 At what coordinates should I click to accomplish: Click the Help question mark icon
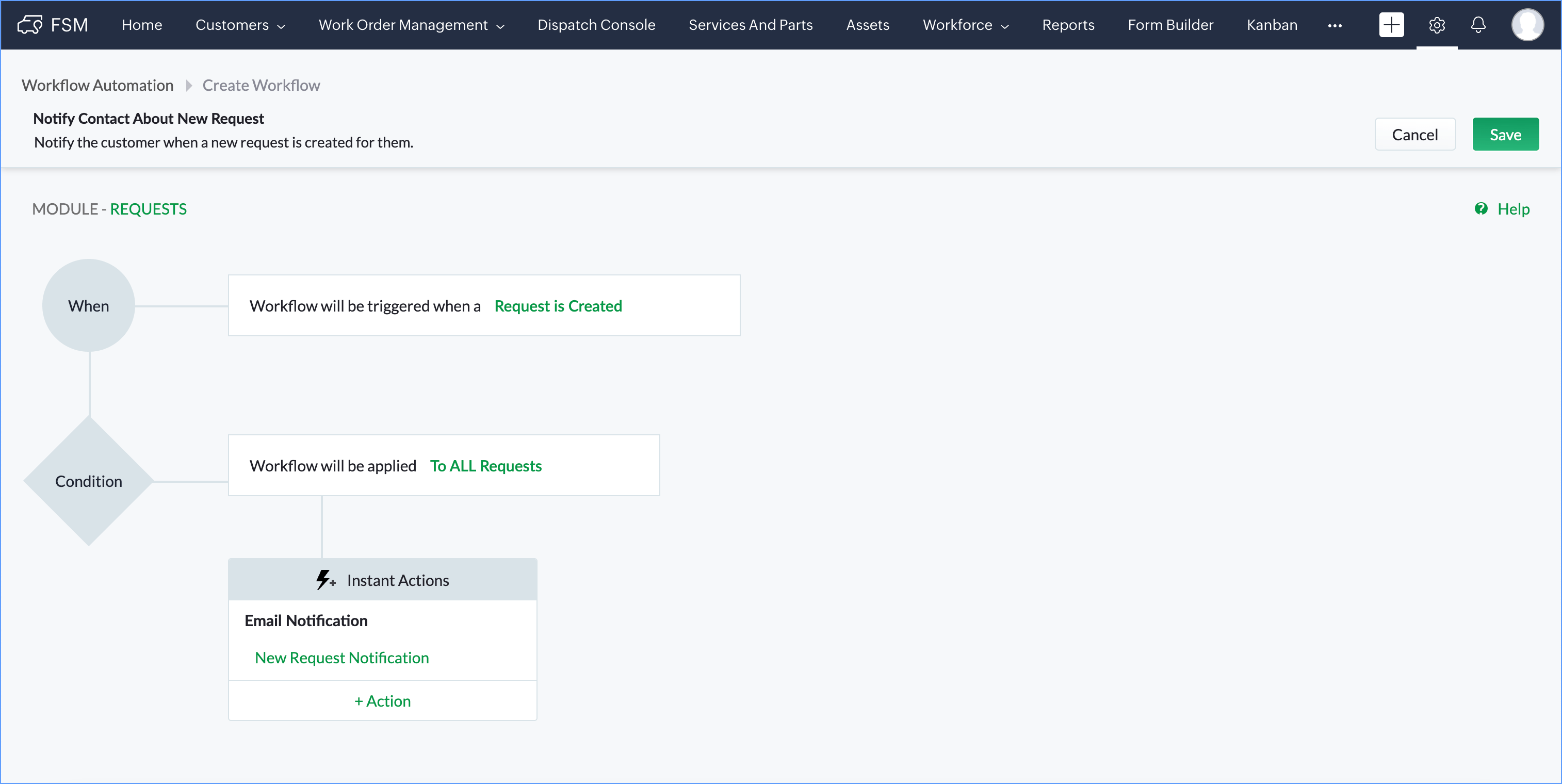tap(1480, 208)
